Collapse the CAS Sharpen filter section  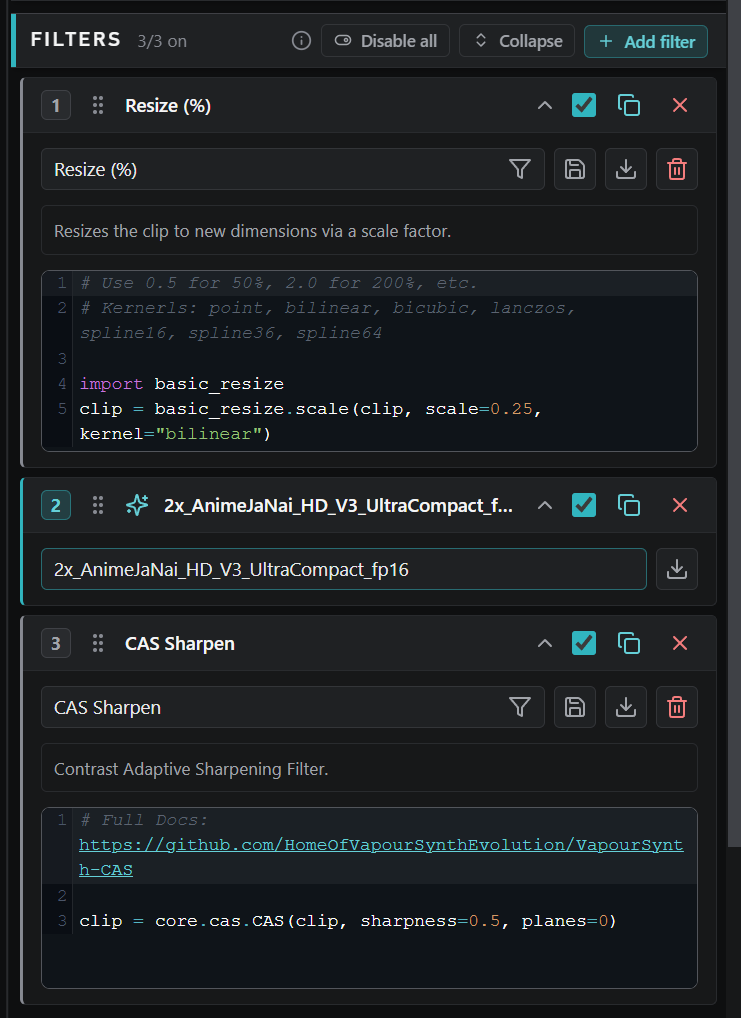tap(545, 643)
